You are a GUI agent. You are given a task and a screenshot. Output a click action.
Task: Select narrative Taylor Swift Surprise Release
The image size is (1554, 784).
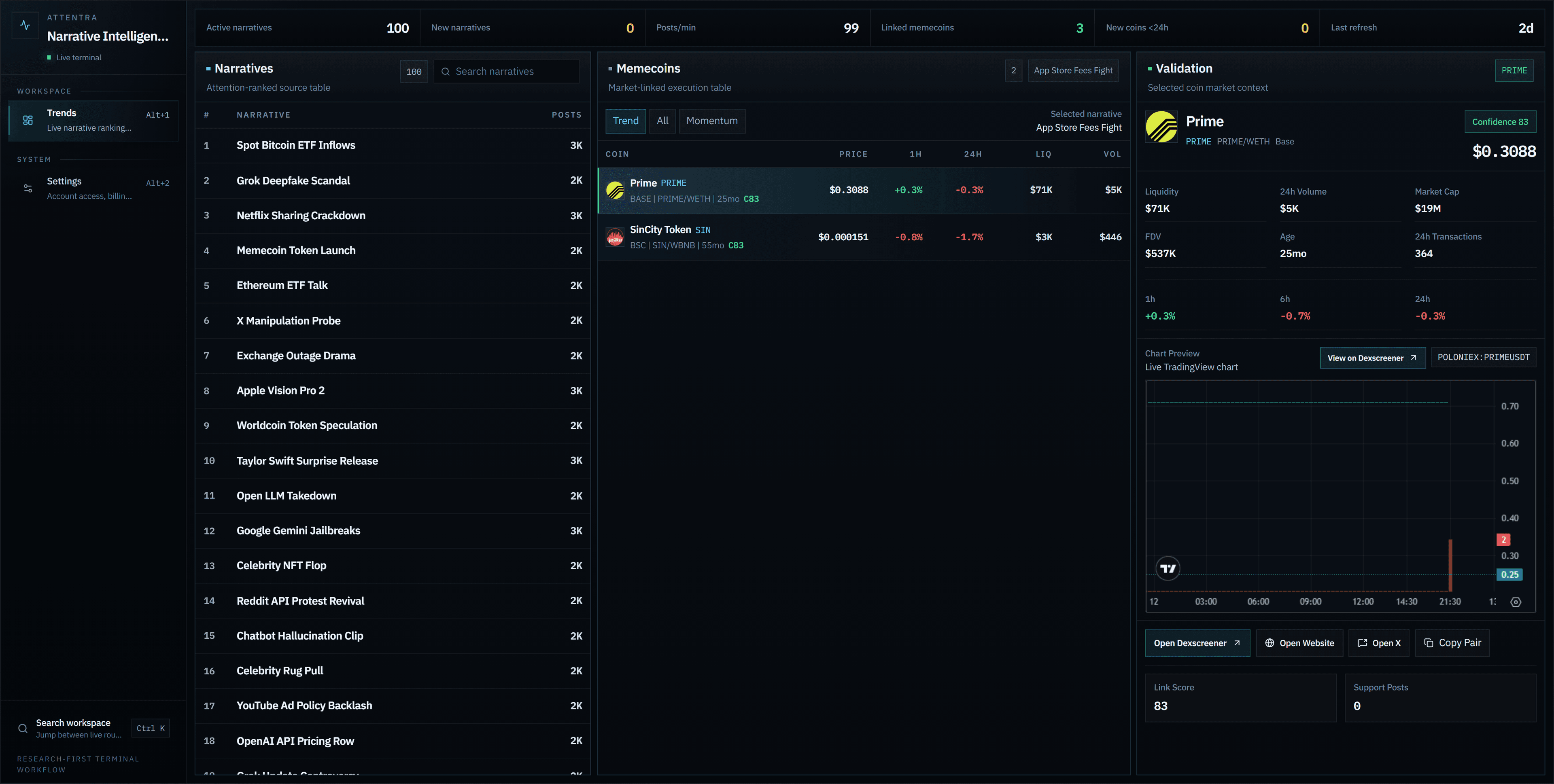tap(393, 461)
